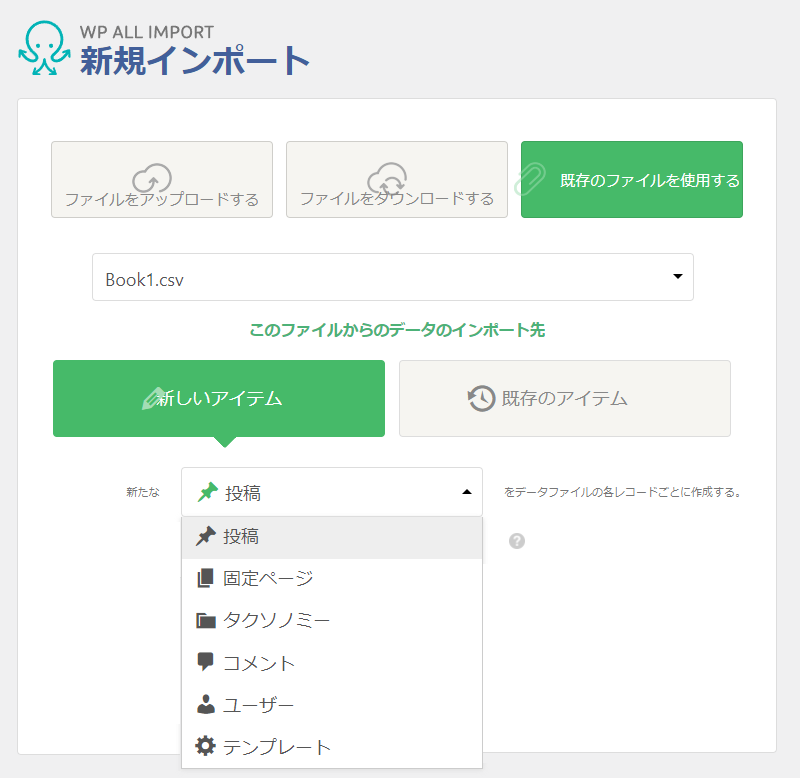Click the paperclip icon on the green button
800x778 pixels.
click(530, 180)
